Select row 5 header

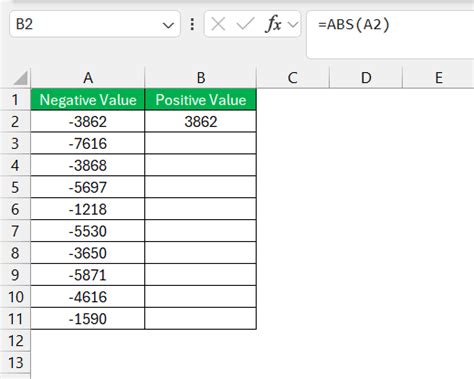(15, 187)
